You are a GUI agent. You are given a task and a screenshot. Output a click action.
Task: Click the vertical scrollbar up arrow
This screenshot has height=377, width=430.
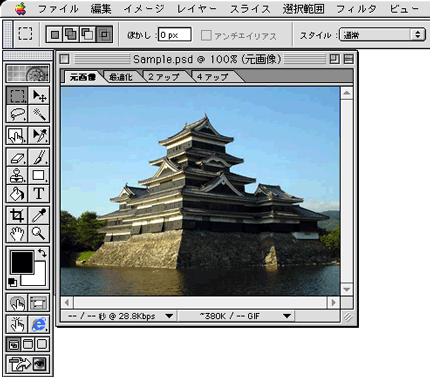tap(347, 93)
